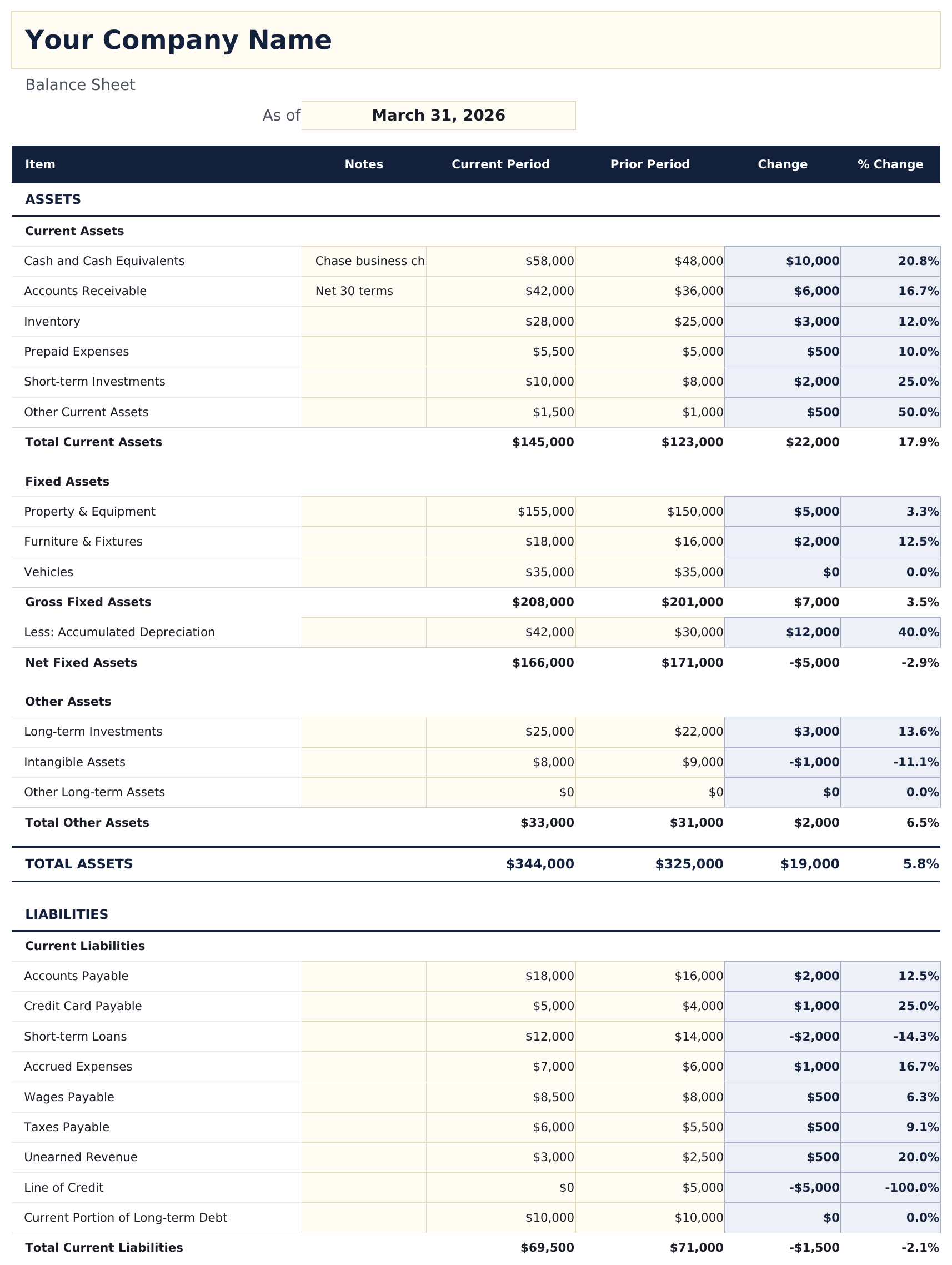Select the Current Period column header
Viewport: 952px width, 1265px height.
[x=500, y=164]
